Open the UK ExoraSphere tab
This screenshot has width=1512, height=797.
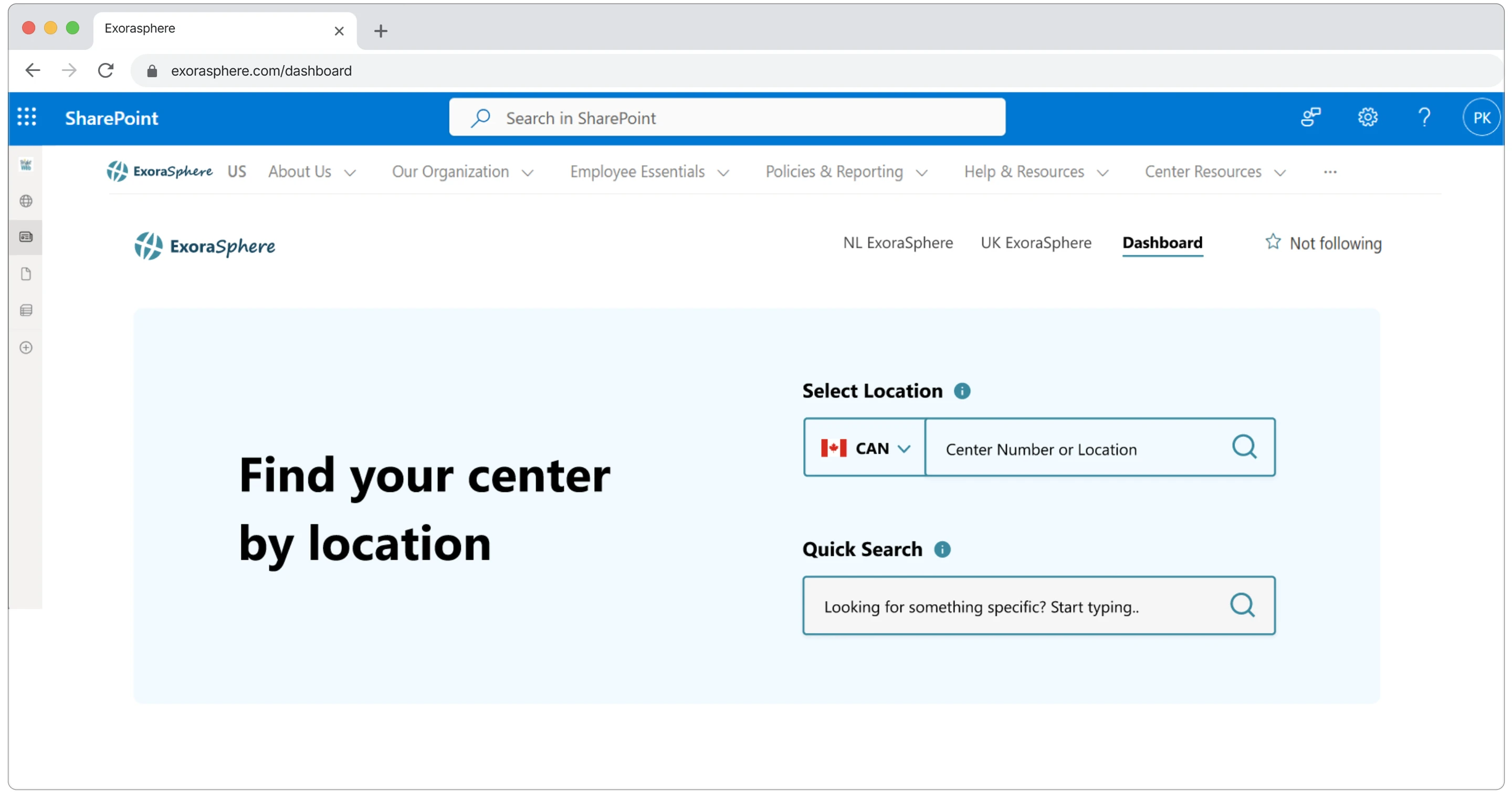(x=1035, y=243)
